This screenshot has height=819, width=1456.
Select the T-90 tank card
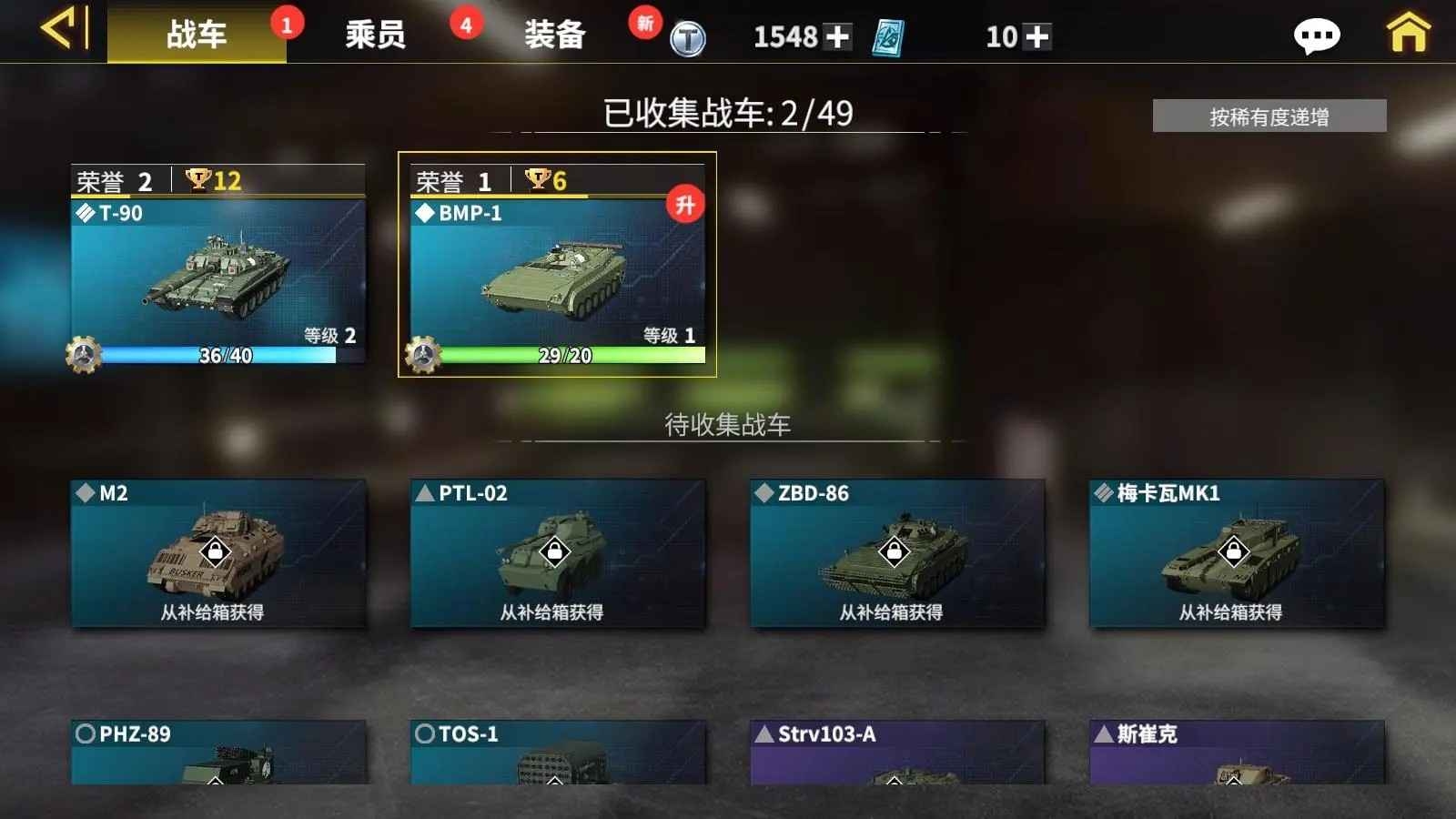pos(218,265)
